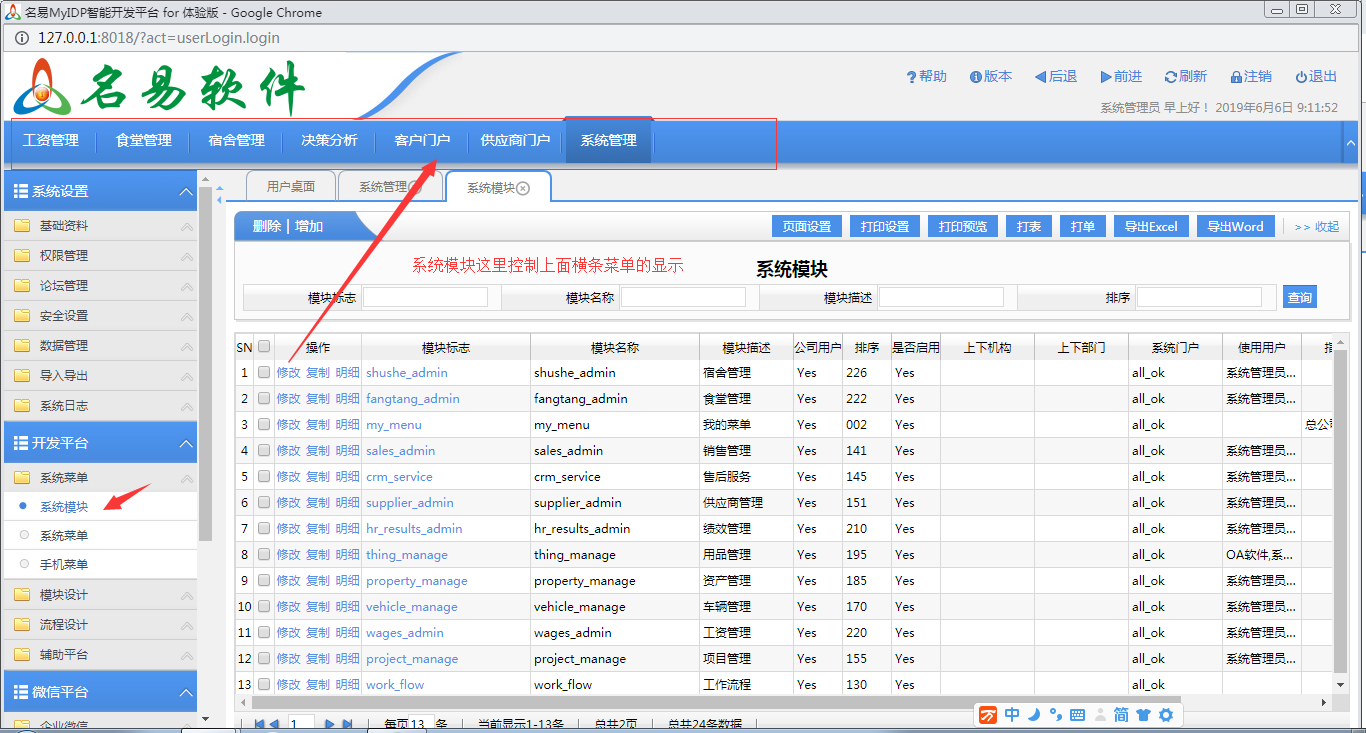Check the row checkbox for shushe_admin
This screenshot has height=733, width=1366.
pyautogui.click(x=263, y=372)
